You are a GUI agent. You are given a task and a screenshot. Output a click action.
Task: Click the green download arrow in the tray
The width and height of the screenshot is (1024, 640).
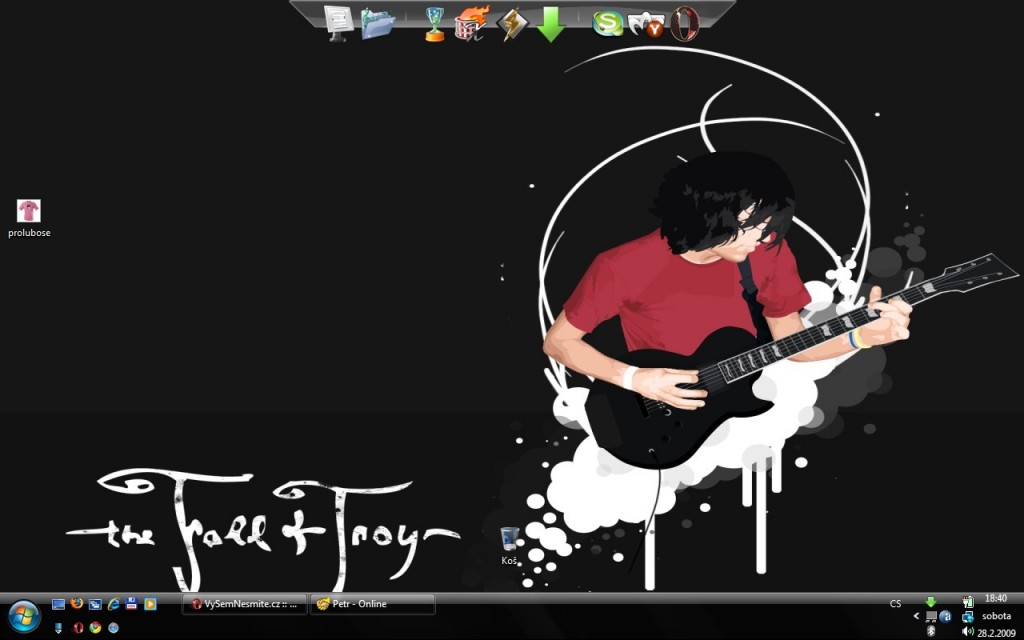pyautogui.click(x=931, y=601)
